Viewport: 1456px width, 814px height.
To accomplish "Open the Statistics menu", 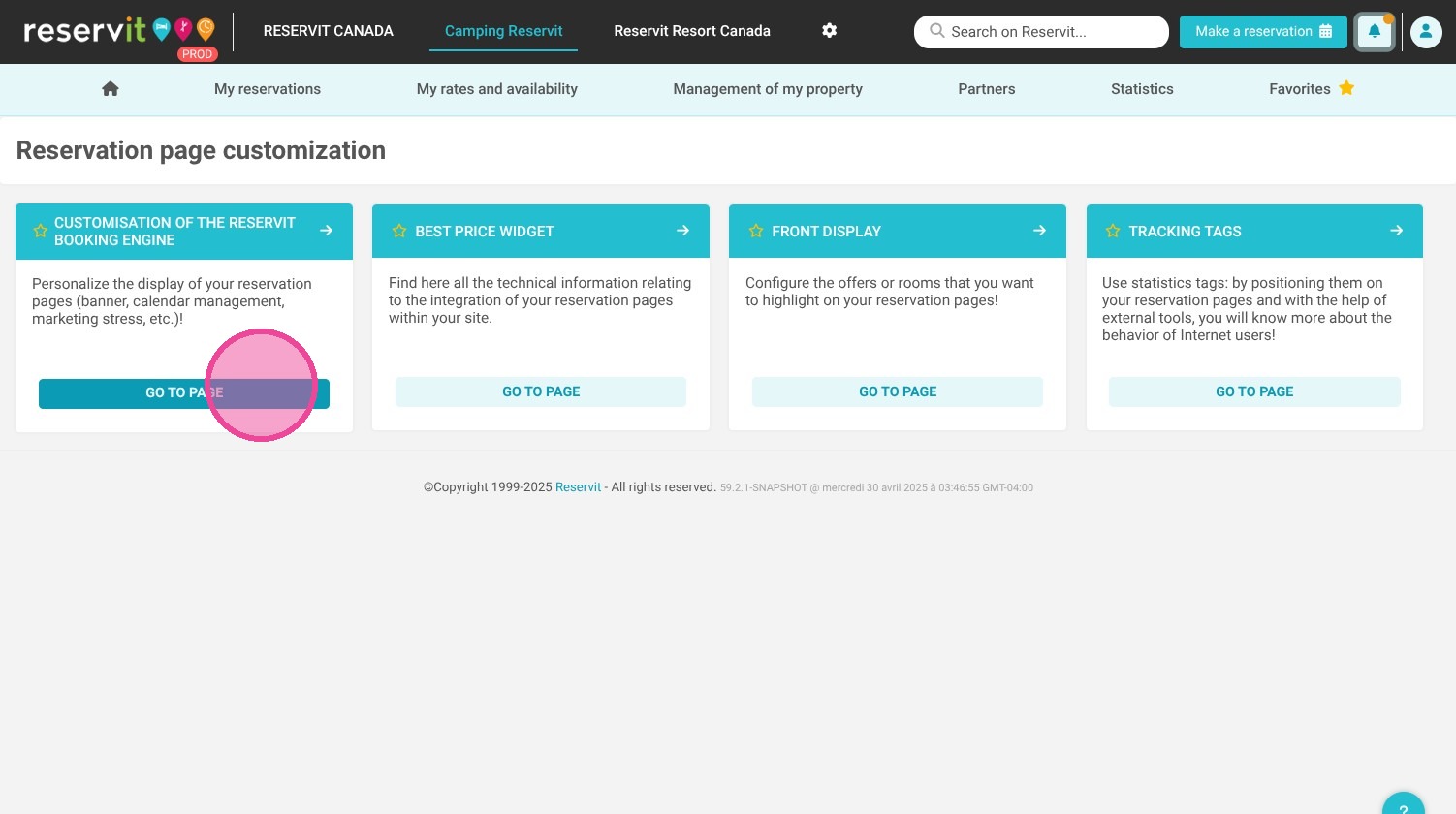I will (1142, 89).
